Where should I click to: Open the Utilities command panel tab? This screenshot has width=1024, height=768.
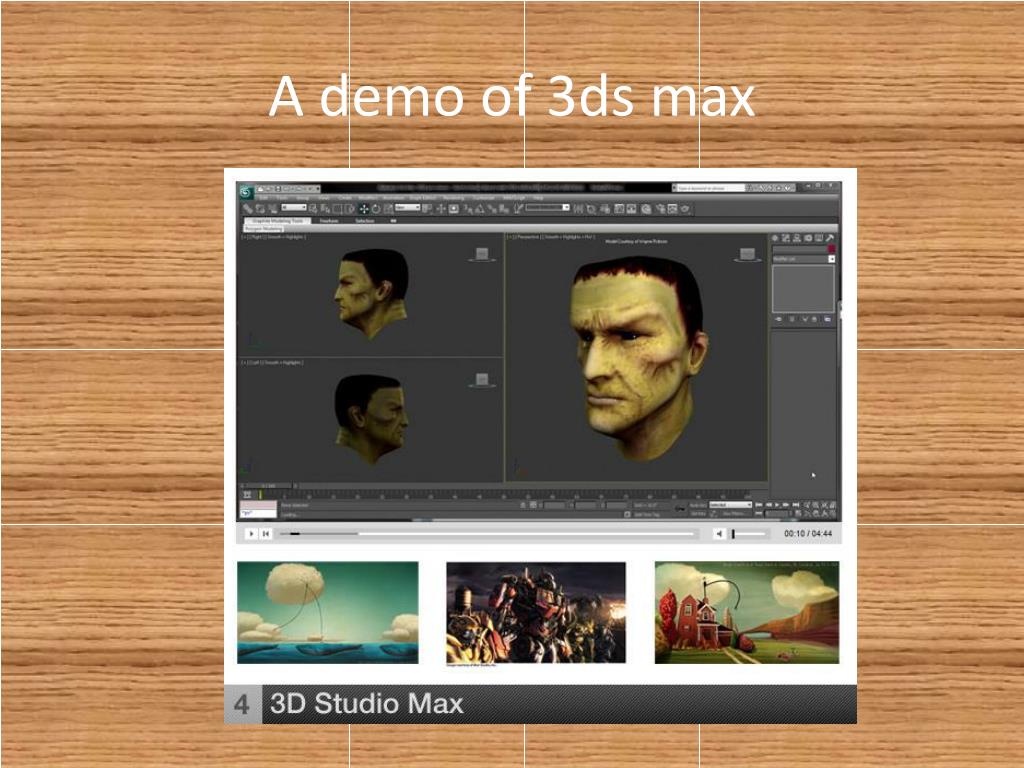point(829,238)
